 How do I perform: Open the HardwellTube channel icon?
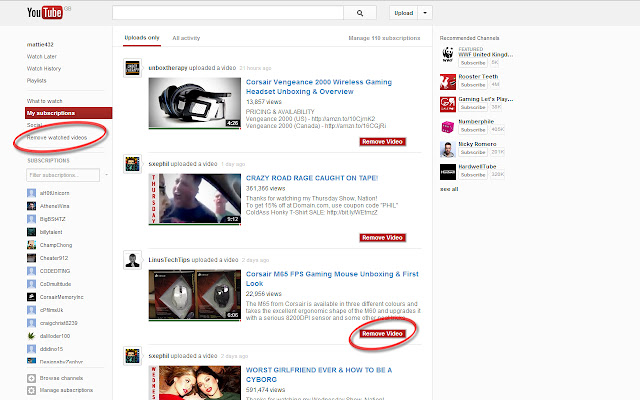(448, 172)
